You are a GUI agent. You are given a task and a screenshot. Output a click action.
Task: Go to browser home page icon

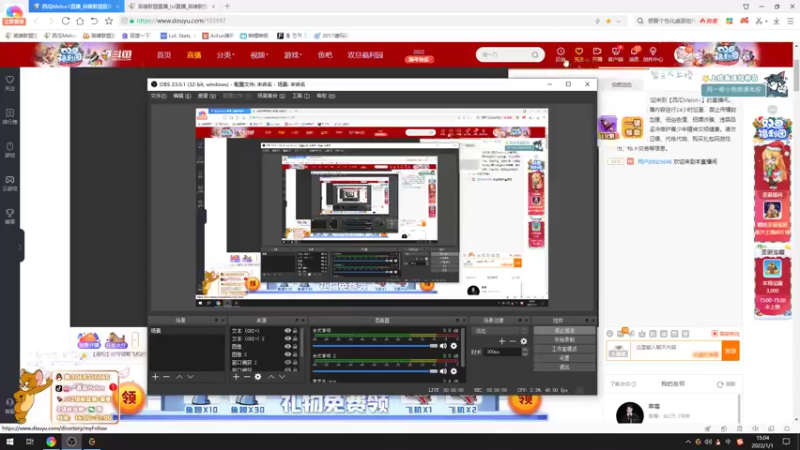click(x=80, y=21)
